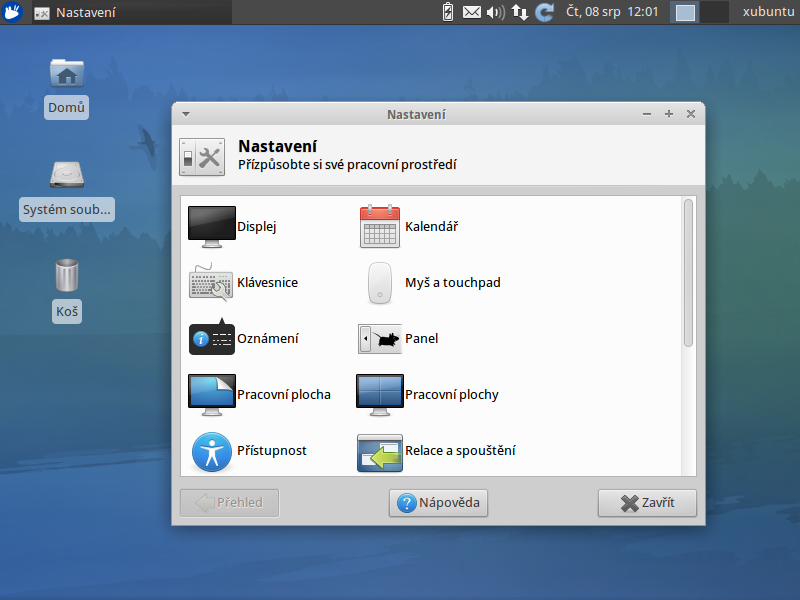Open the Domů desktop folder
This screenshot has width=800, height=600.
(x=66, y=74)
